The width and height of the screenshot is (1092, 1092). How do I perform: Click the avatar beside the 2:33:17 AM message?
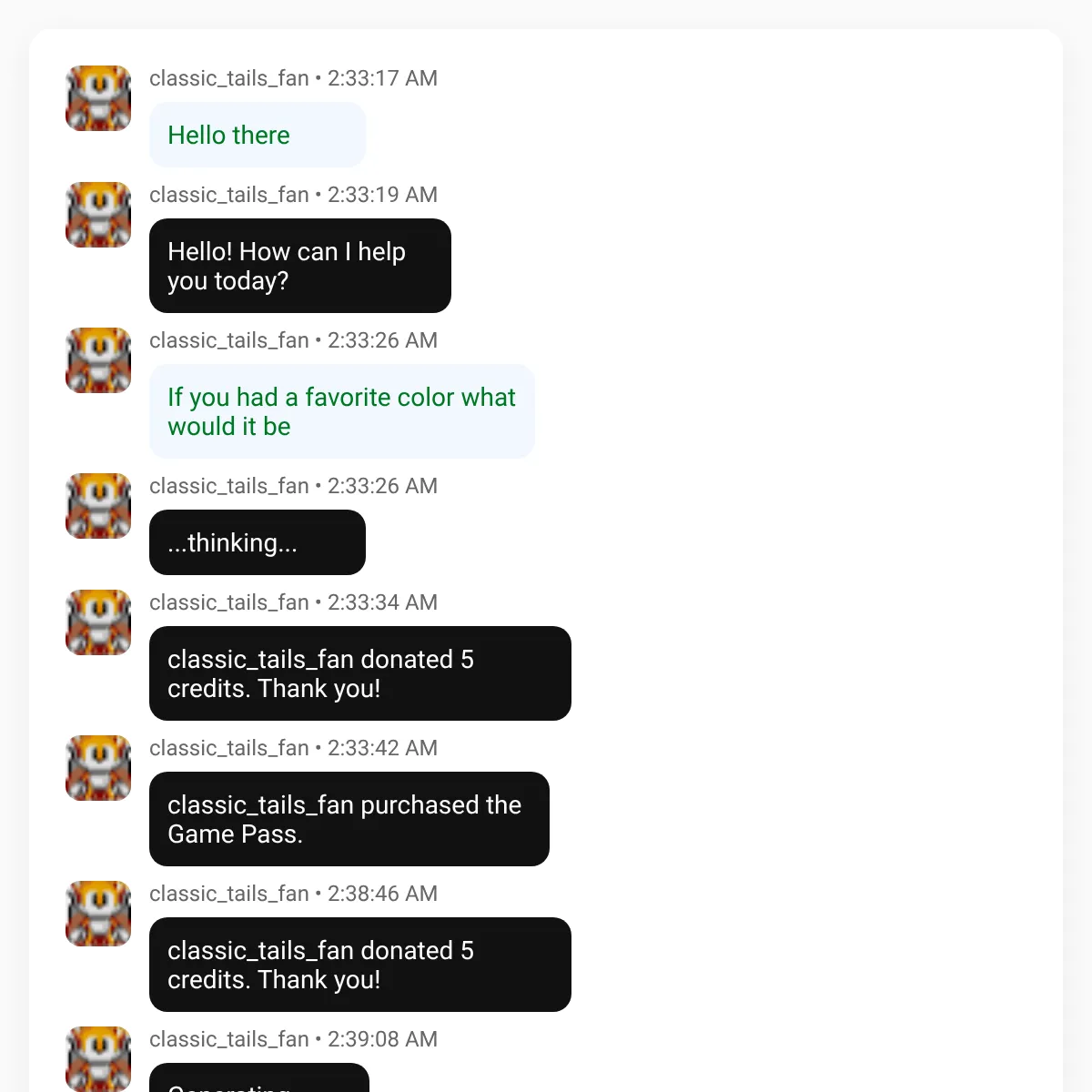[98, 98]
